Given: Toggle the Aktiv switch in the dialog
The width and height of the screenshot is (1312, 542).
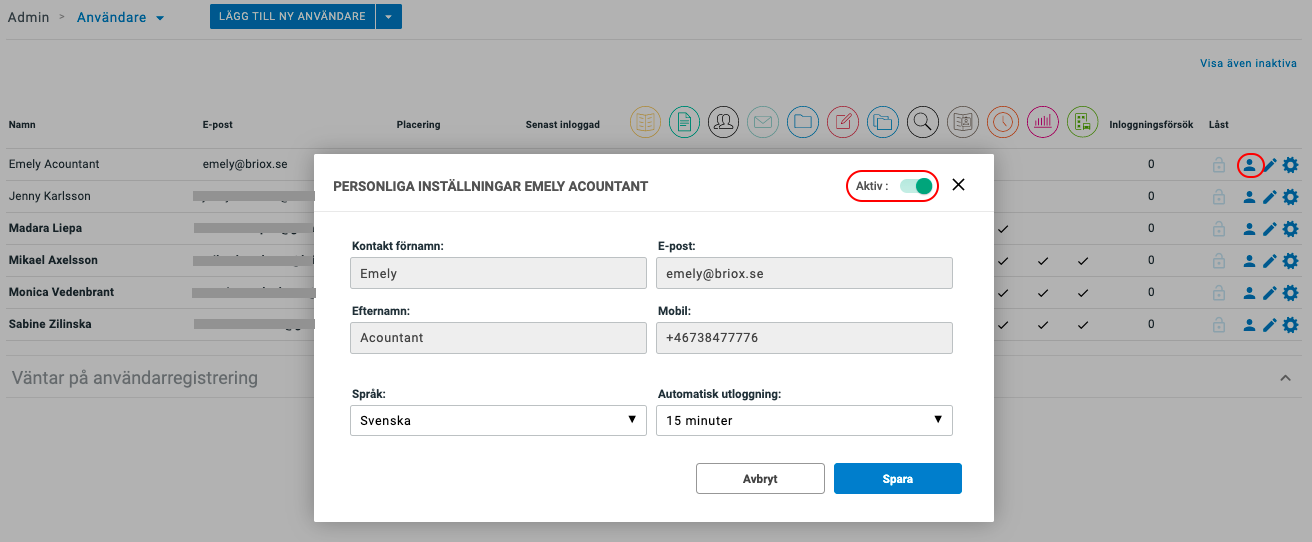Looking at the screenshot, I should (916, 186).
